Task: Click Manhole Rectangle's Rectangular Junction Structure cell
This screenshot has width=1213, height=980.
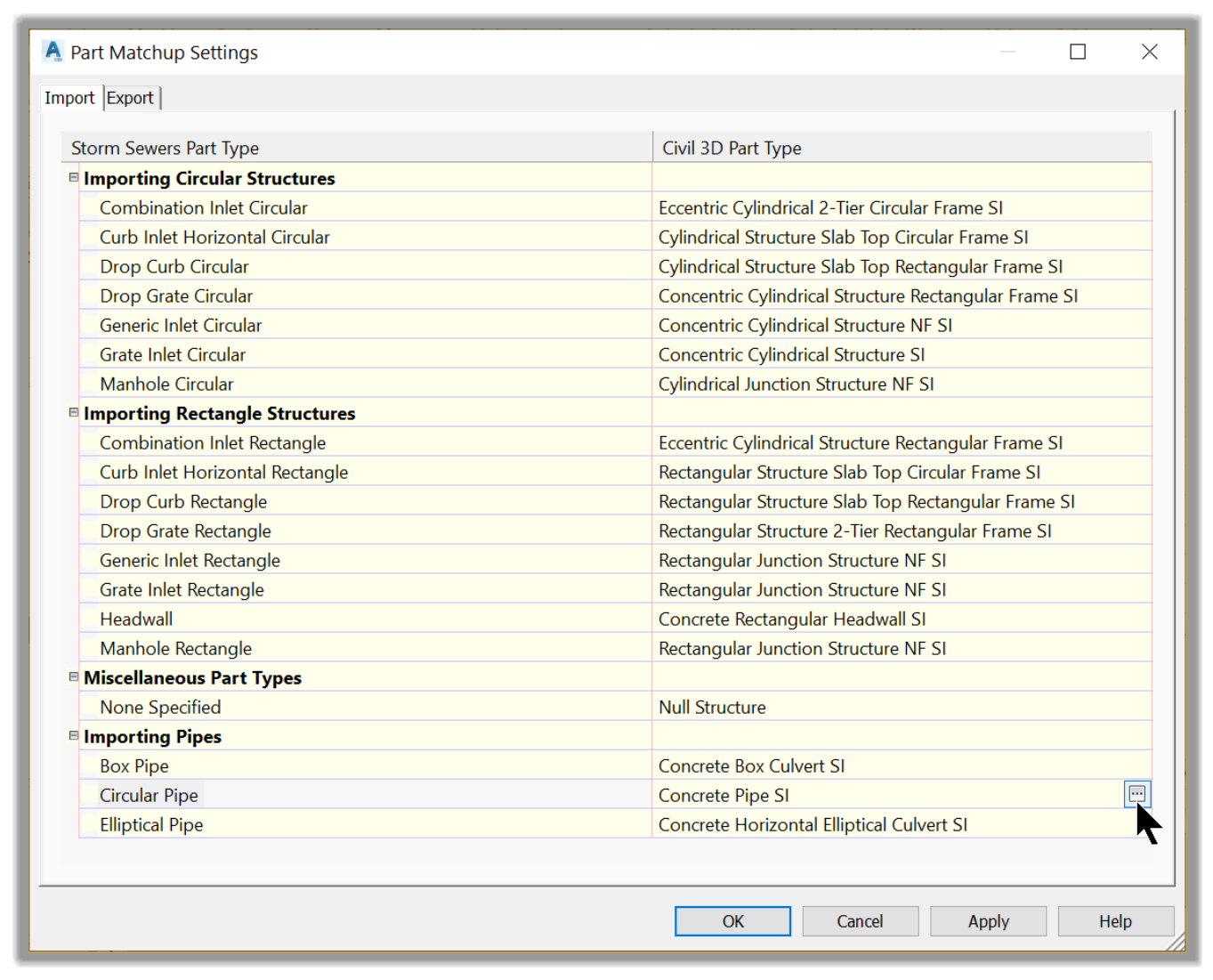Action: coord(902,648)
